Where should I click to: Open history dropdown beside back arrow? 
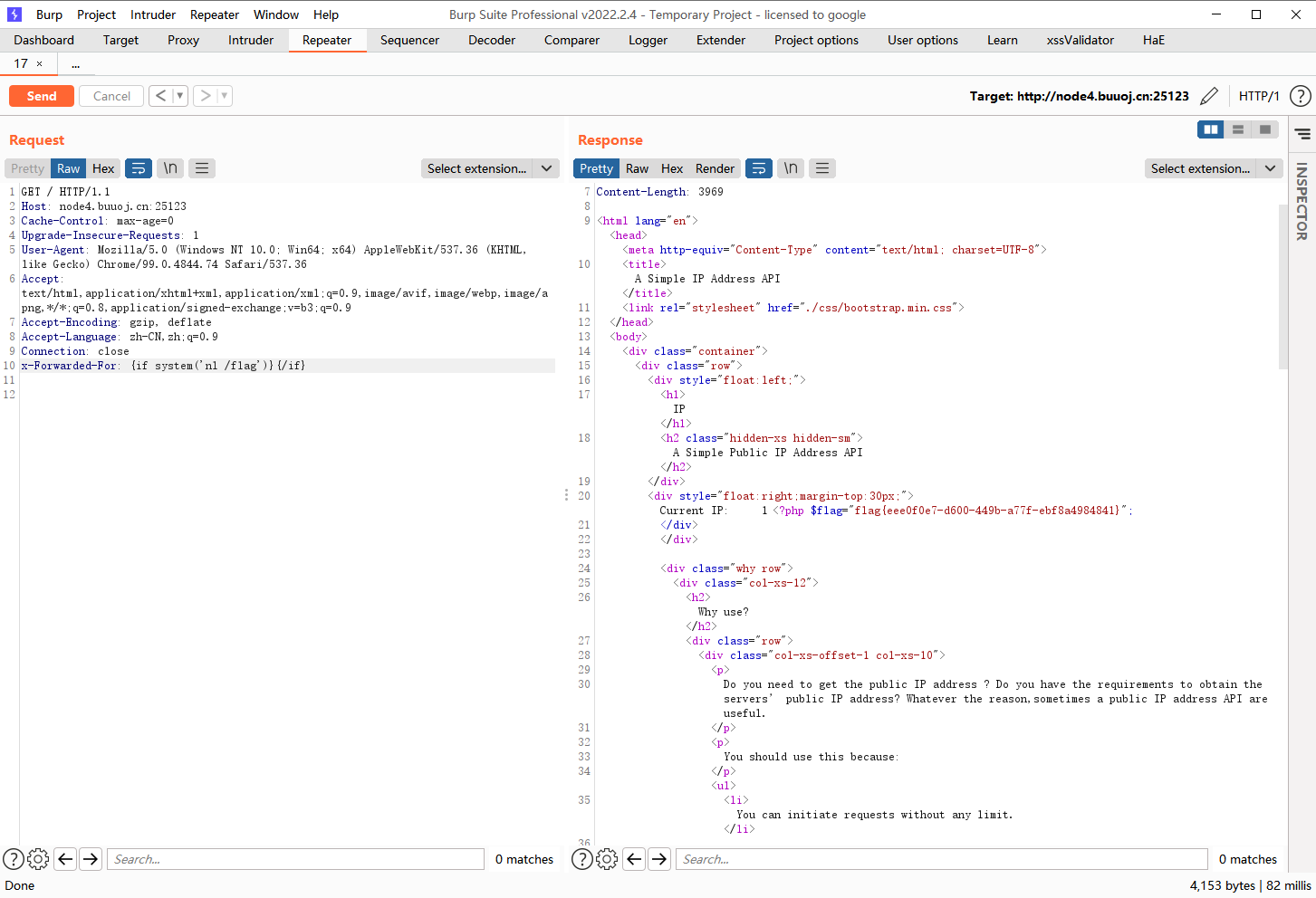(x=179, y=95)
